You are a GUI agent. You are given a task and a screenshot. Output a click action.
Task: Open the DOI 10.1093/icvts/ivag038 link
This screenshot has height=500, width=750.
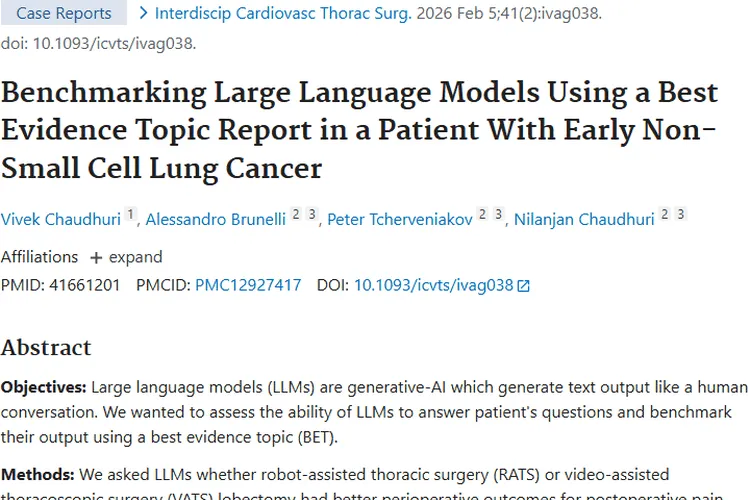(433, 285)
